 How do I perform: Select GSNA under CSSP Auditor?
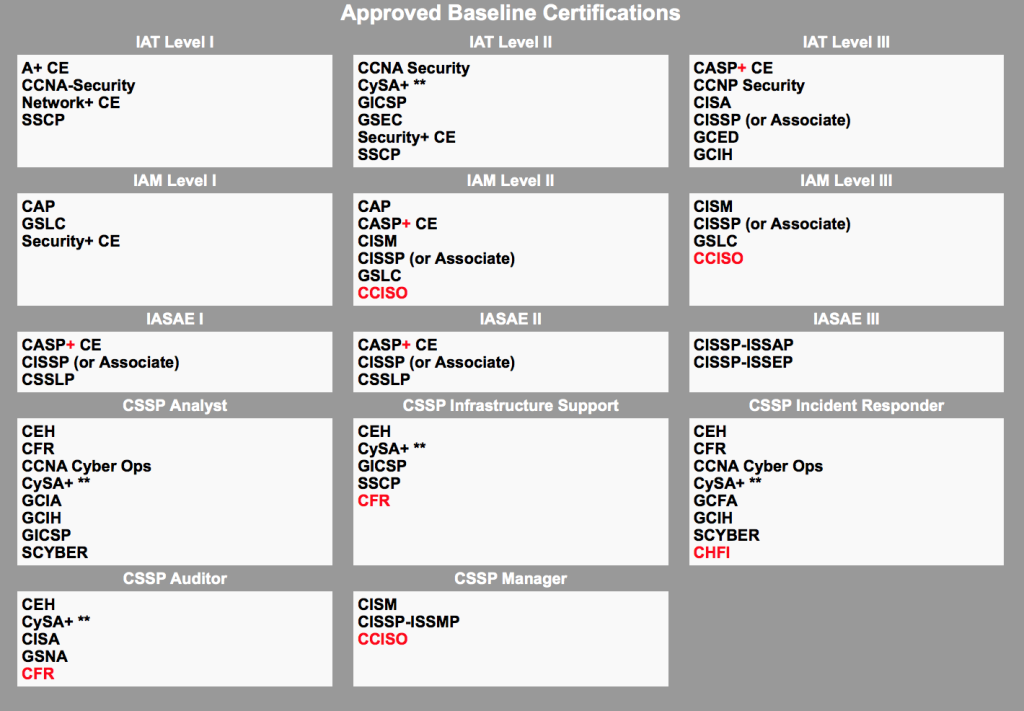pyautogui.click(x=44, y=656)
